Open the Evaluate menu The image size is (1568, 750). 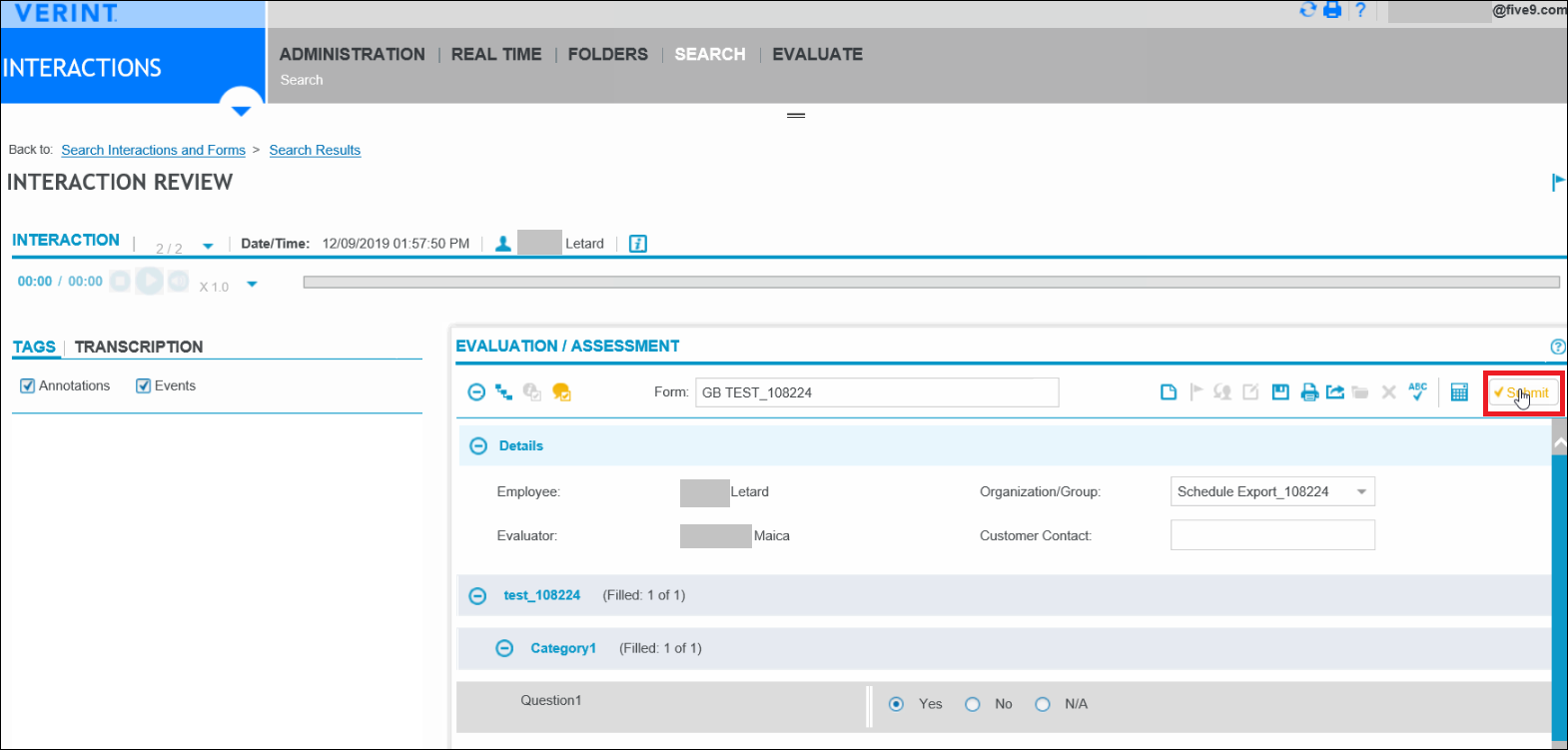point(818,54)
